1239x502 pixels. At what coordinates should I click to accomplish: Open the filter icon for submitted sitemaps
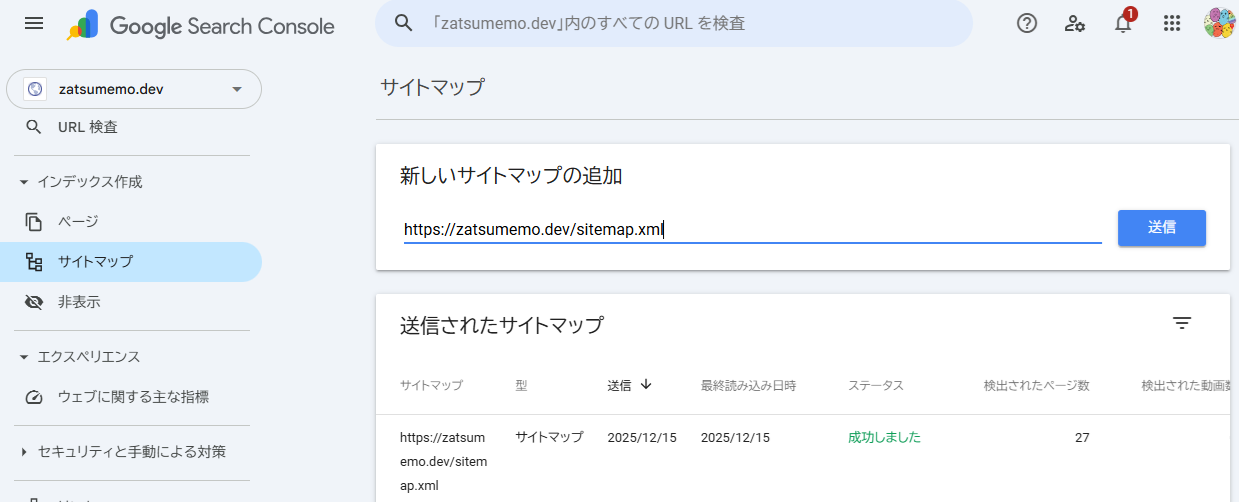click(x=1182, y=323)
